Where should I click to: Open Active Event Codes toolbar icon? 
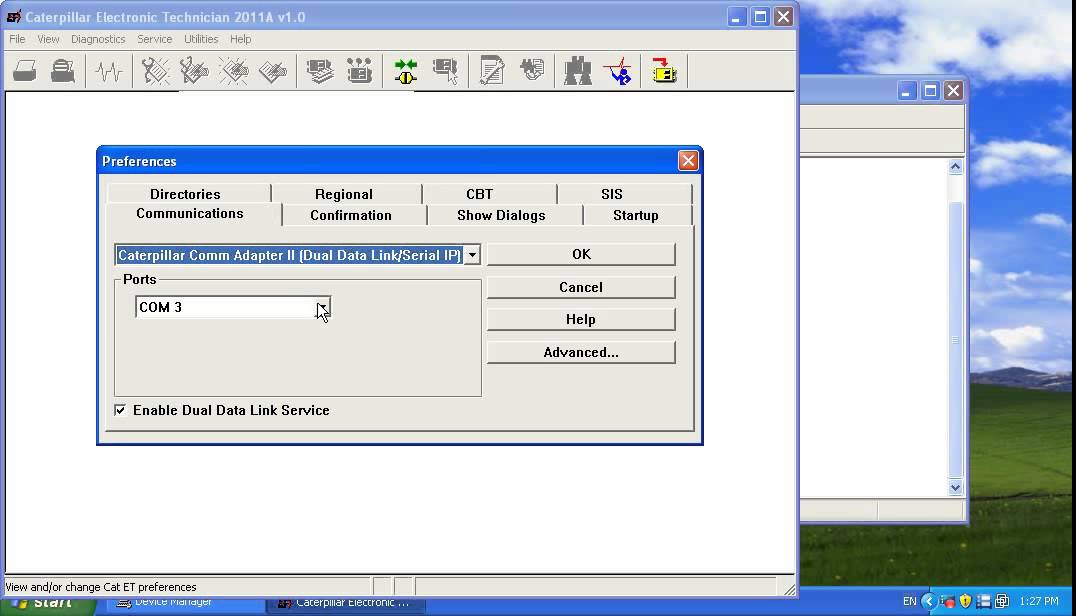[234, 71]
